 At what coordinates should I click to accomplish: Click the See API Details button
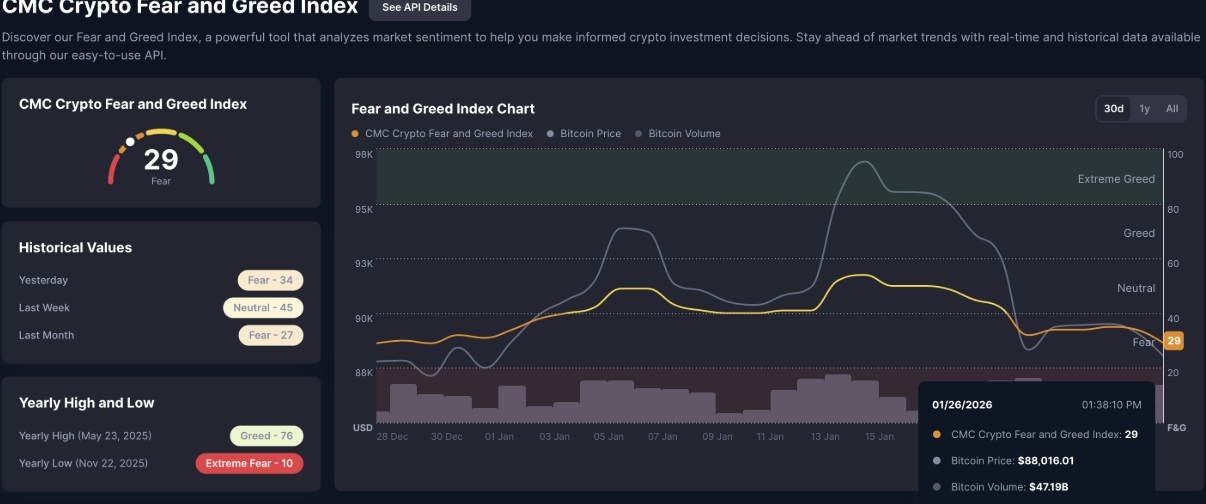coord(420,8)
